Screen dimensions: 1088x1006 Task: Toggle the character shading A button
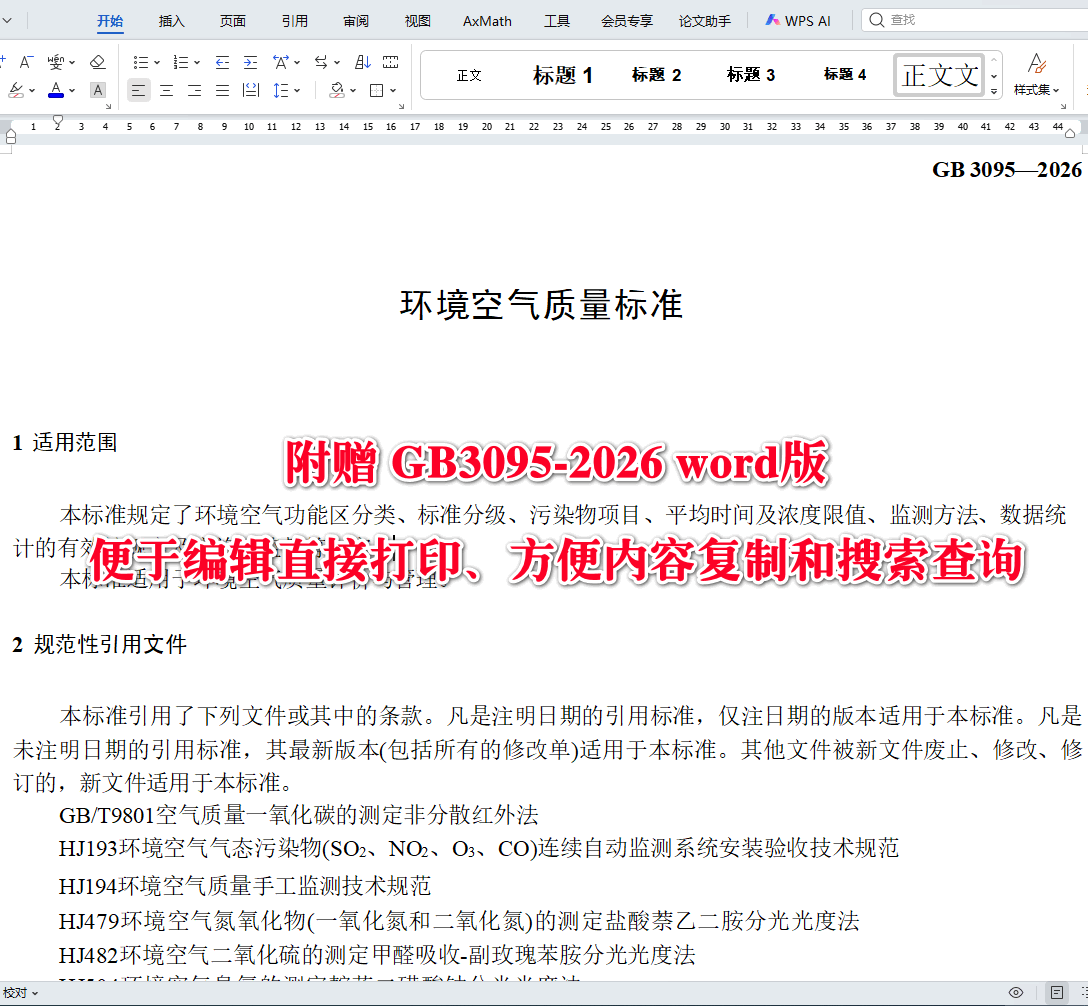pos(97,89)
